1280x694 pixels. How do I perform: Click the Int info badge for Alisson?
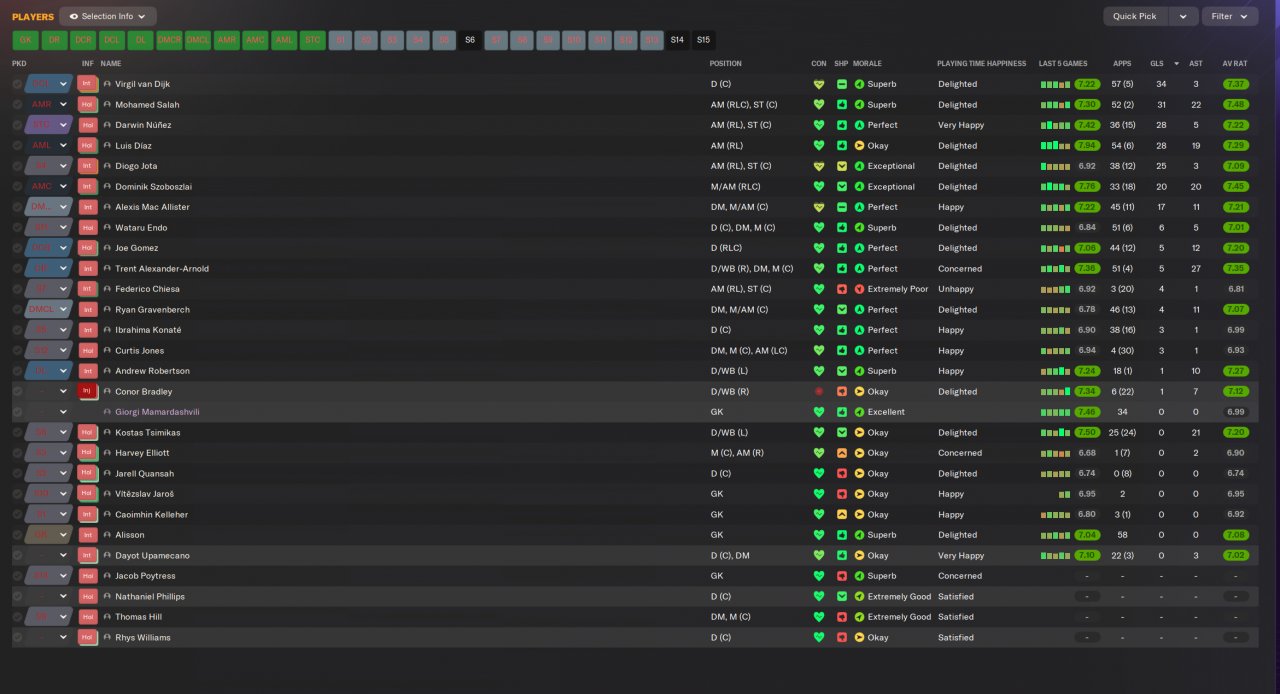(x=88, y=535)
